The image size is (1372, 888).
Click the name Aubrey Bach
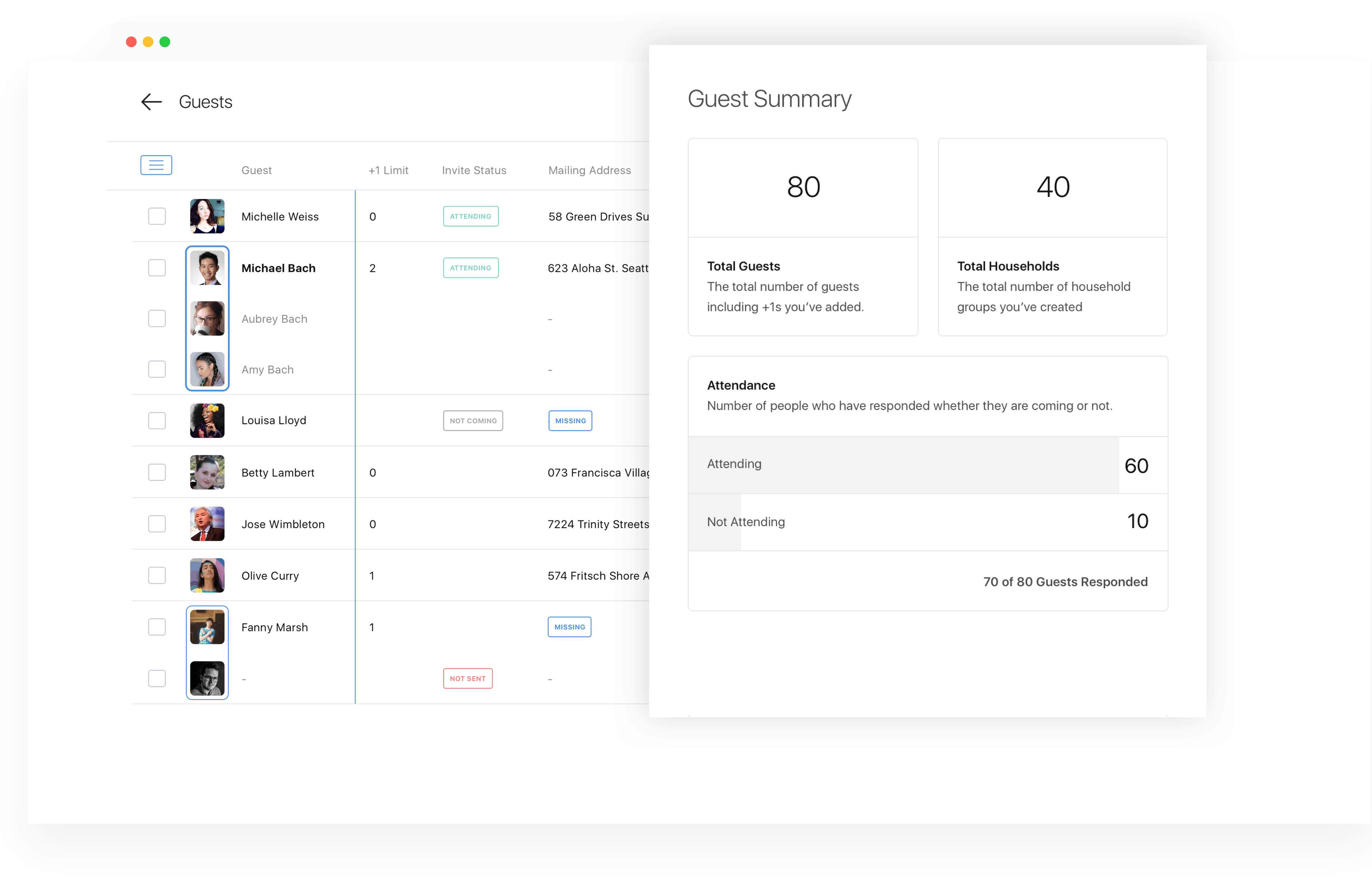(274, 319)
